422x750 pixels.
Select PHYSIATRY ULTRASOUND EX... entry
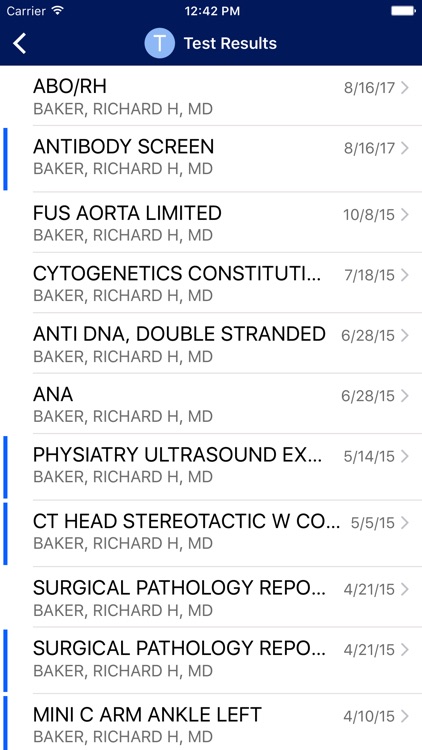[x=211, y=467]
